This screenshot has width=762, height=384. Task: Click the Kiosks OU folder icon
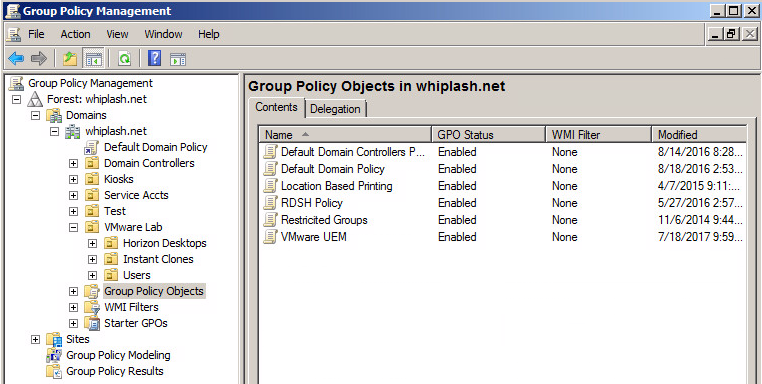(92, 179)
